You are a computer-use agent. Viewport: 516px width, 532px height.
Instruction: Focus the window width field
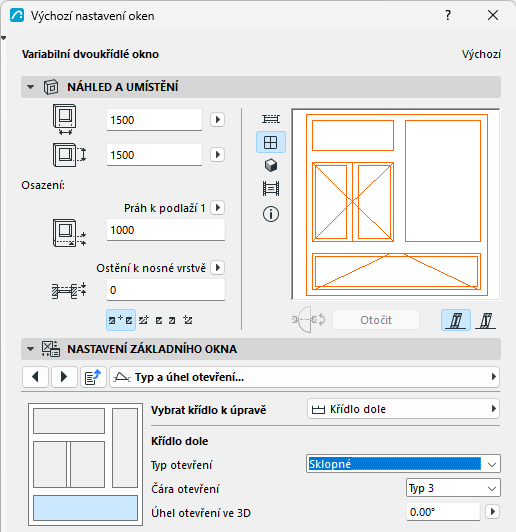tap(154, 120)
